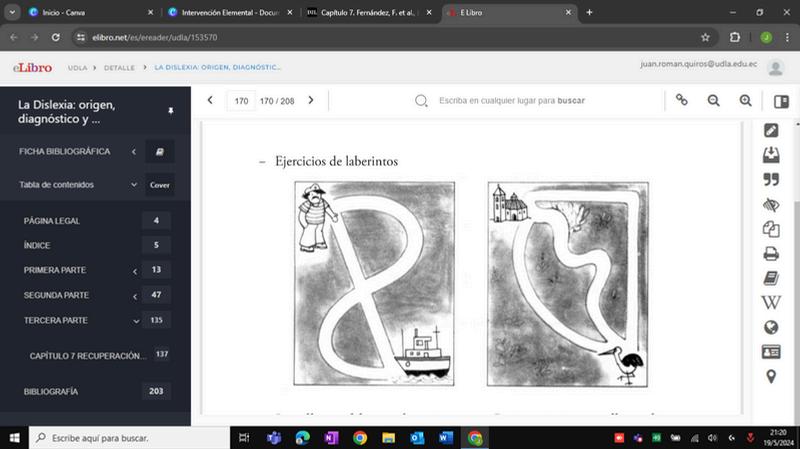Click the copy text icon in right toolbar
The width and height of the screenshot is (800, 449).
pos(771,229)
